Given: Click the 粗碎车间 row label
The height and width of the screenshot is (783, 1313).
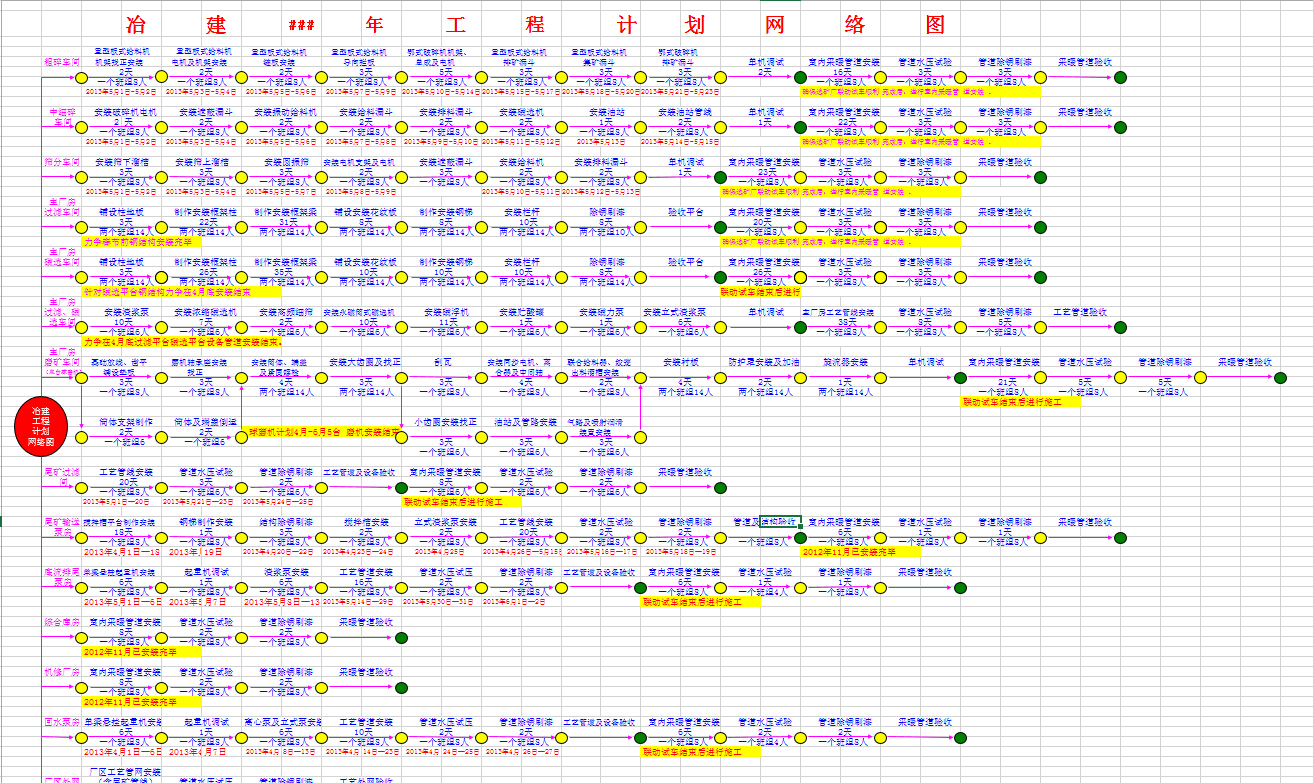Looking at the screenshot, I should tap(61, 62).
